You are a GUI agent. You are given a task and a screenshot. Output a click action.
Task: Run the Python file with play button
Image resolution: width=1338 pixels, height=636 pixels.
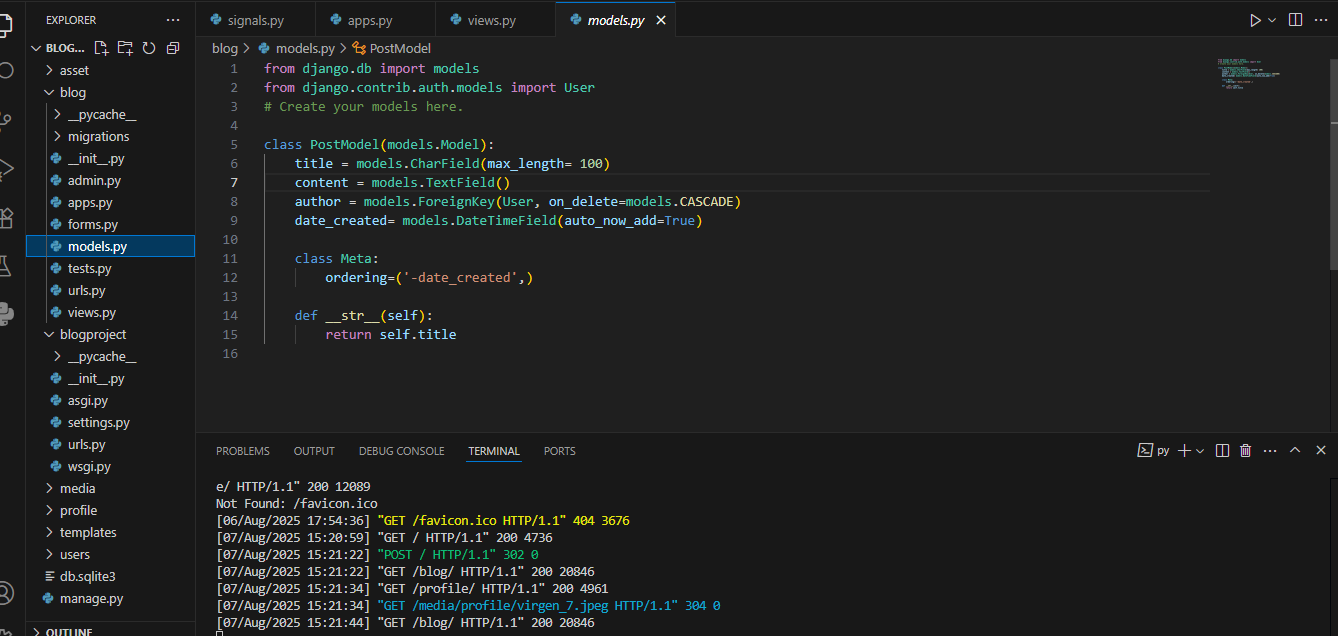(1255, 20)
